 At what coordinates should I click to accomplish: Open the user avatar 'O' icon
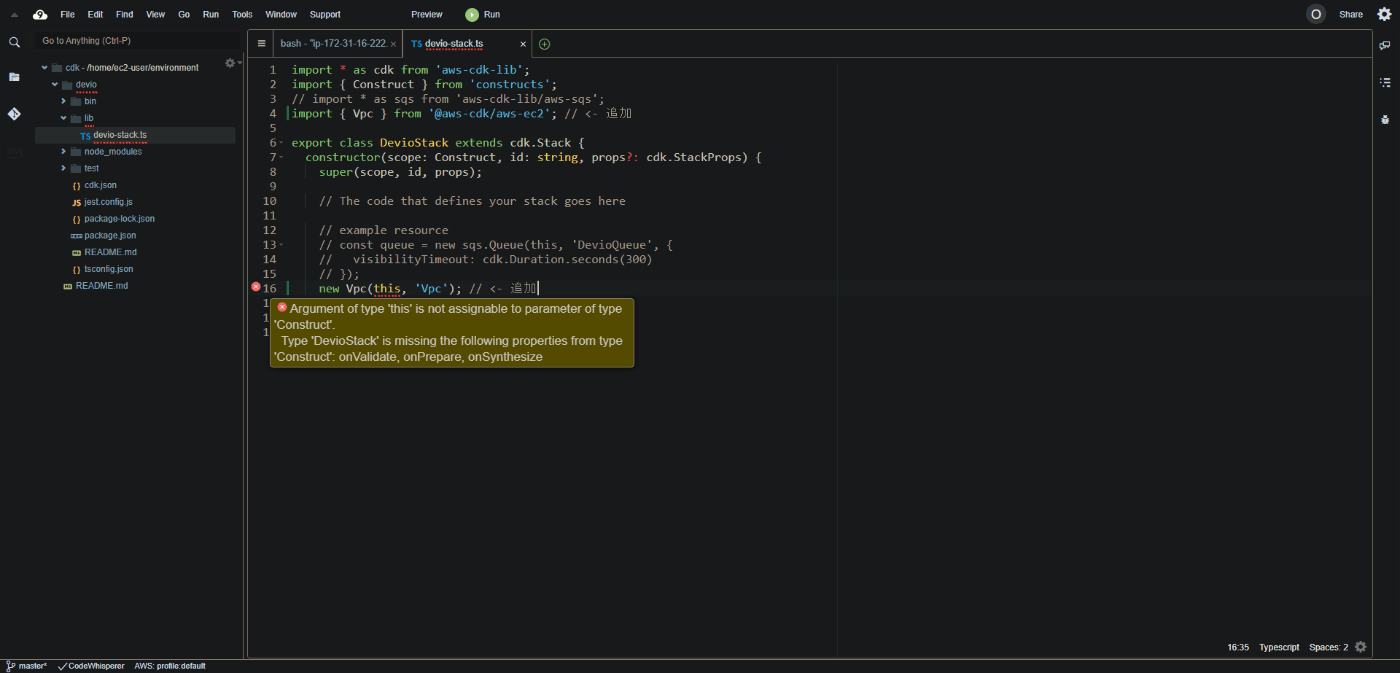click(x=1316, y=14)
